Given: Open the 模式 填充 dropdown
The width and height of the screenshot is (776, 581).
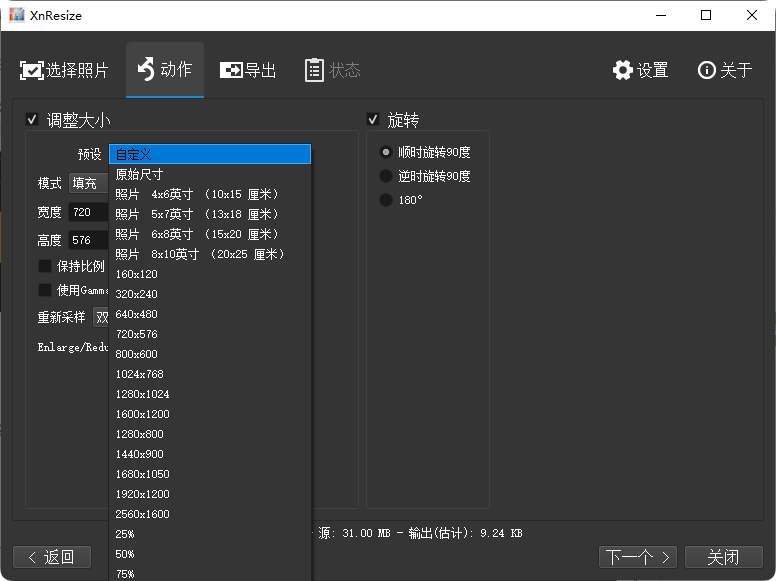Looking at the screenshot, I should [89, 183].
